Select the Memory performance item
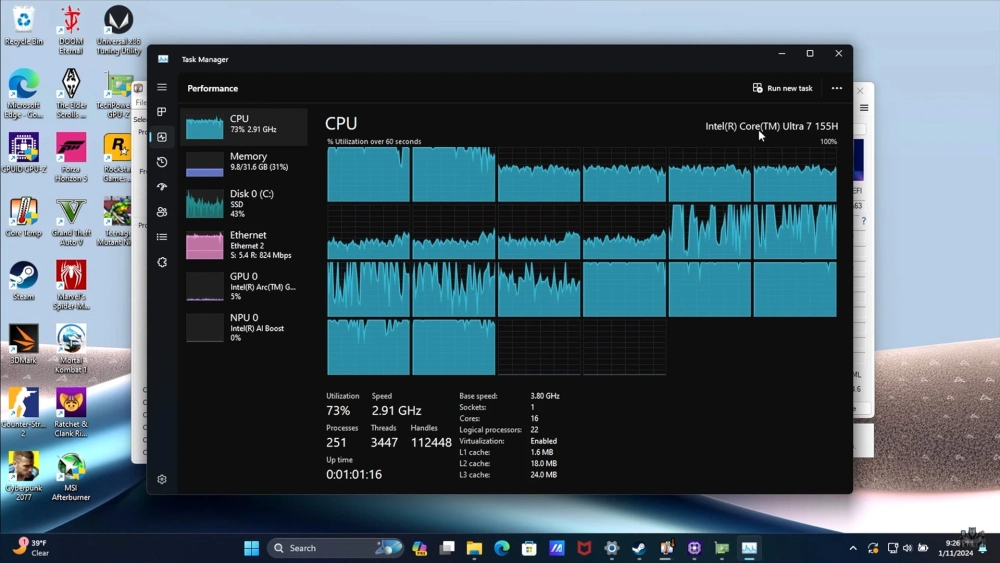 pyautogui.click(x=244, y=162)
